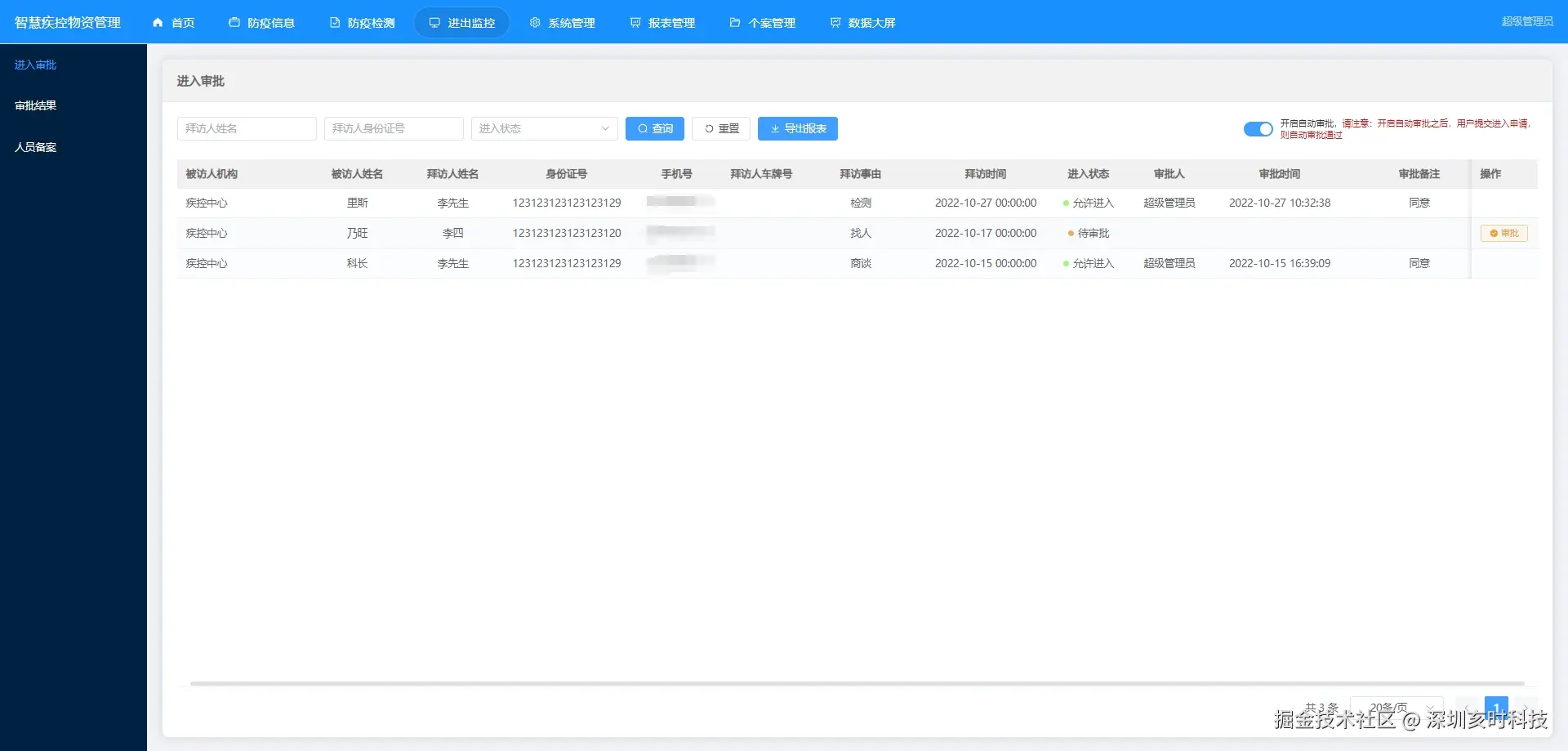Click the 共3条 total count text
This screenshot has width=1568, height=751.
pyautogui.click(x=1321, y=708)
